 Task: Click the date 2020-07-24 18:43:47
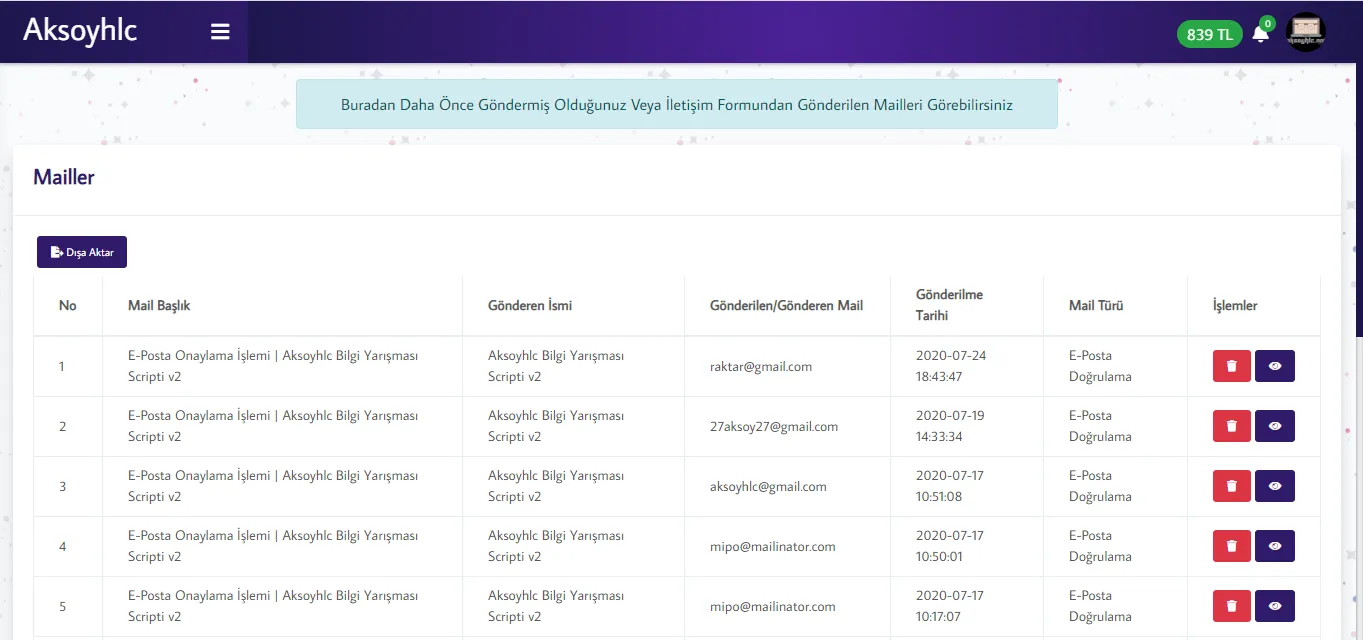[x=950, y=366]
